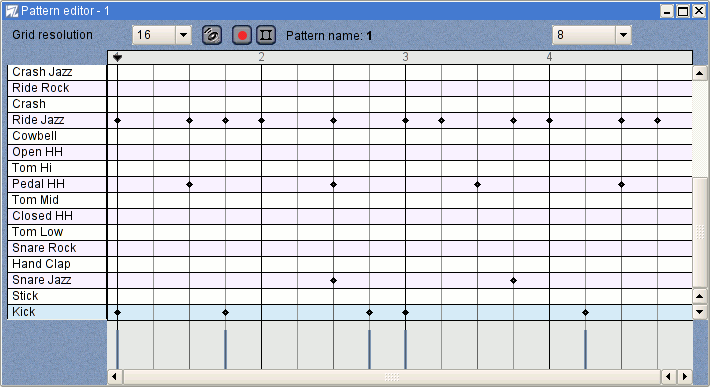Image resolution: width=710 pixels, height=387 pixels.
Task: Open the pattern size dropdown showing 8
Action: coord(623,35)
